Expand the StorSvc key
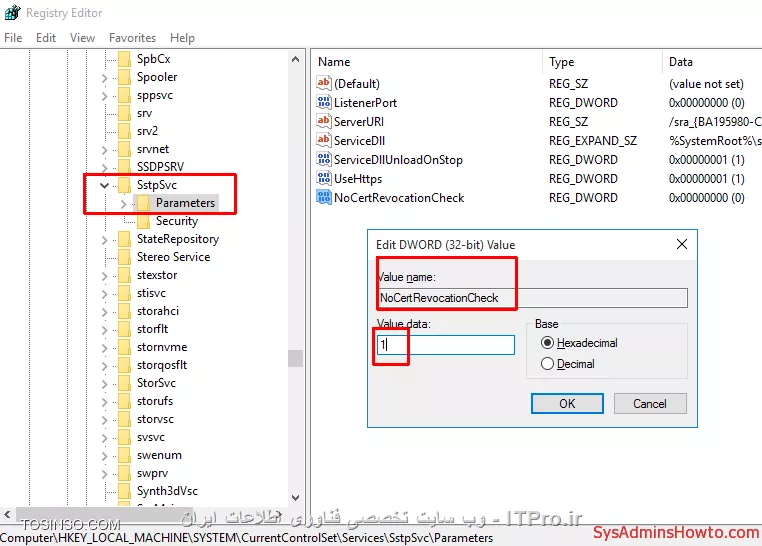The image size is (762, 546). pyautogui.click(x=104, y=384)
